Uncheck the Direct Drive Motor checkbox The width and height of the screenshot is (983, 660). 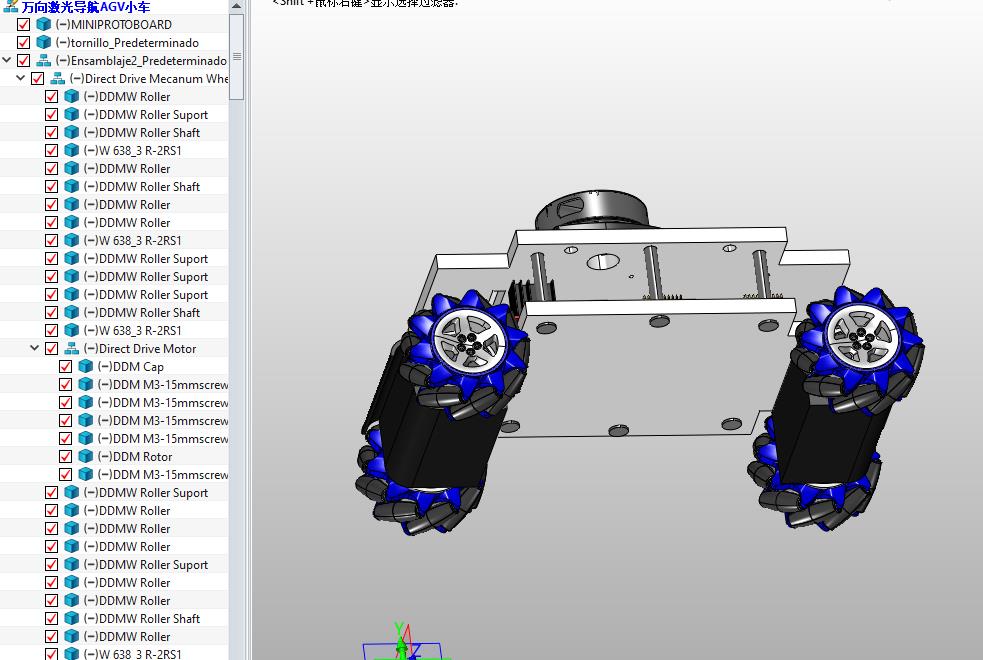[x=51, y=348]
